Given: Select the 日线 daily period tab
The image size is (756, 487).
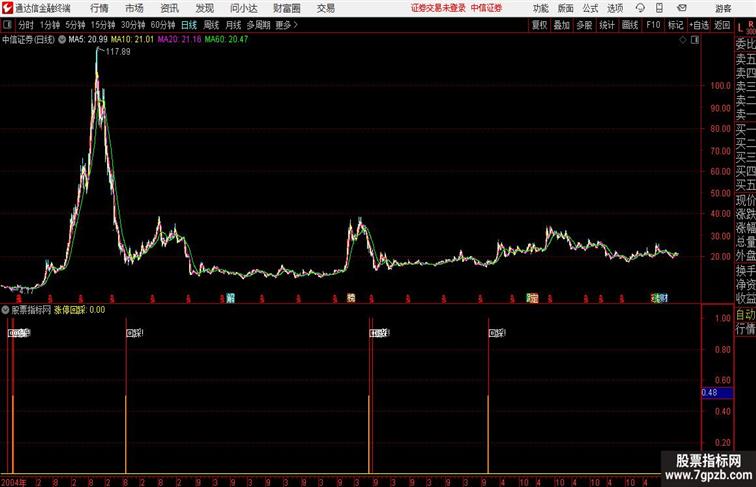Looking at the screenshot, I should pos(189,25).
